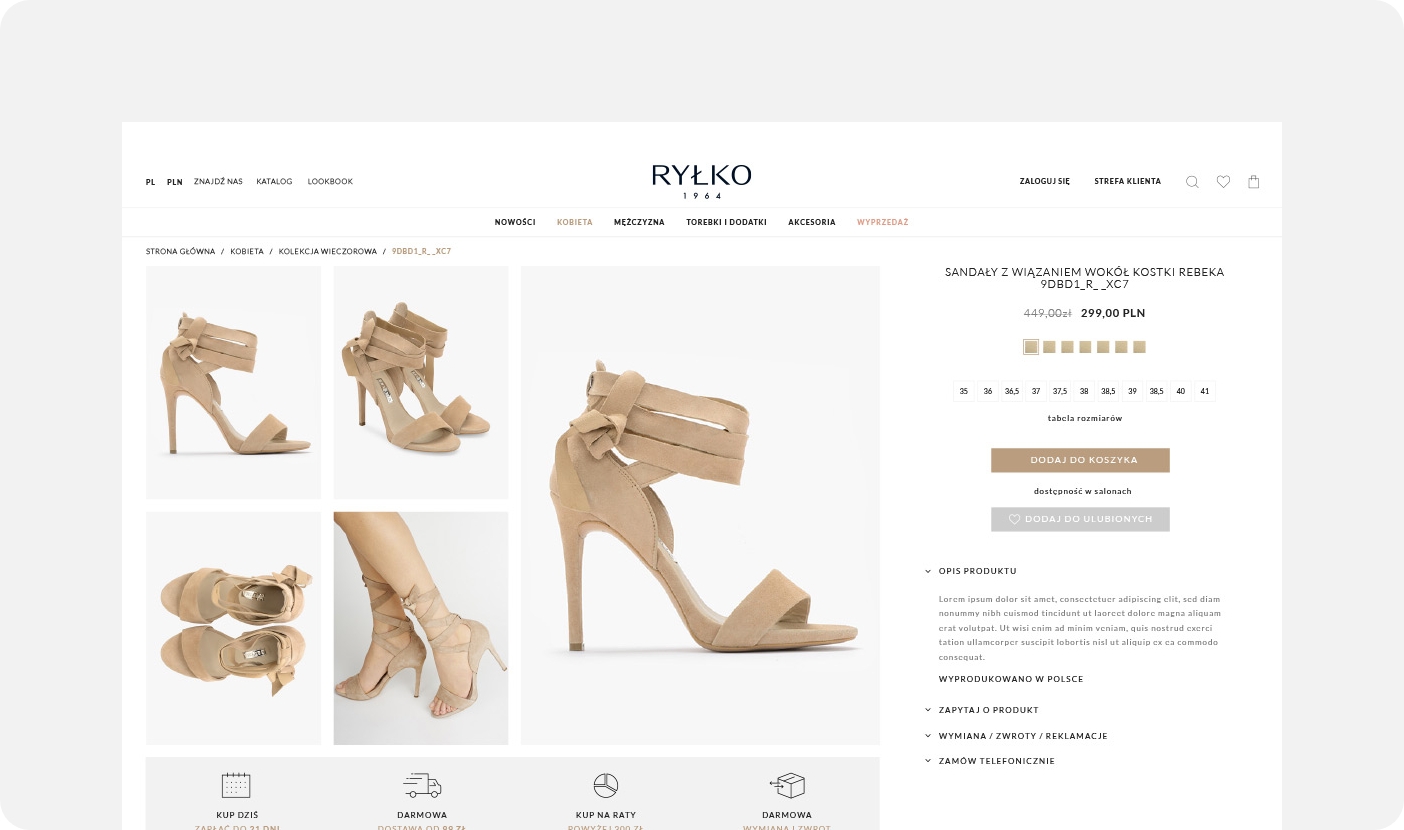Select the last color swatch in row
The width and height of the screenshot is (1404, 830).
coord(1139,347)
